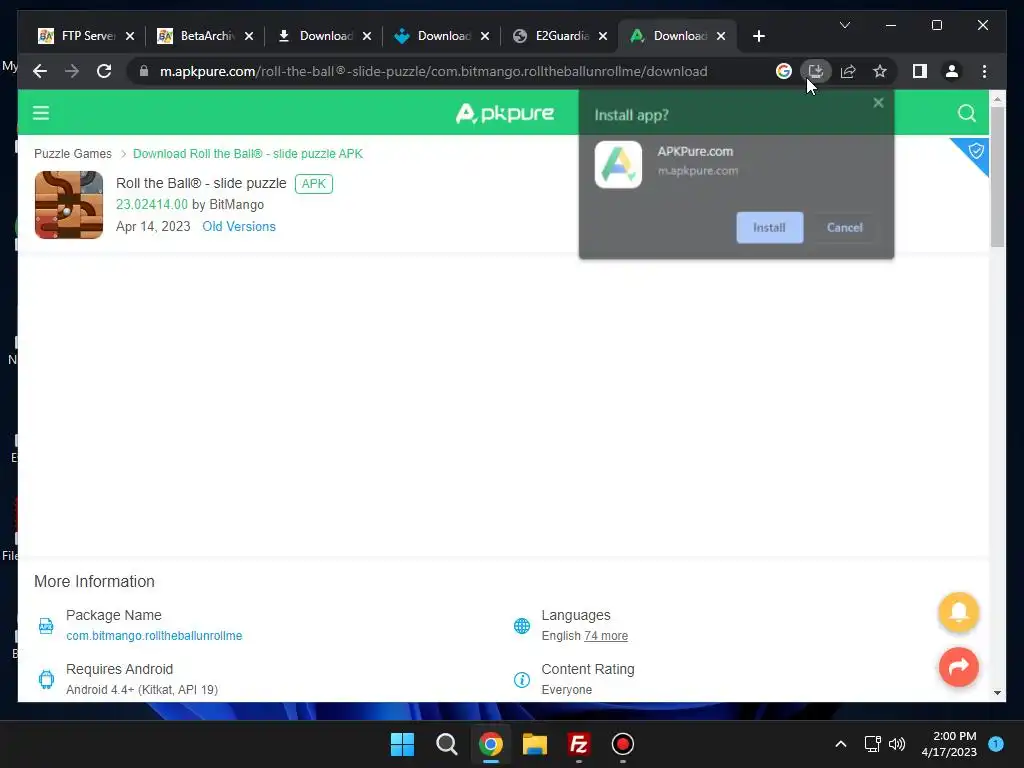Close the E2Guardian tab
The image size is (1024, 768).
603,36
